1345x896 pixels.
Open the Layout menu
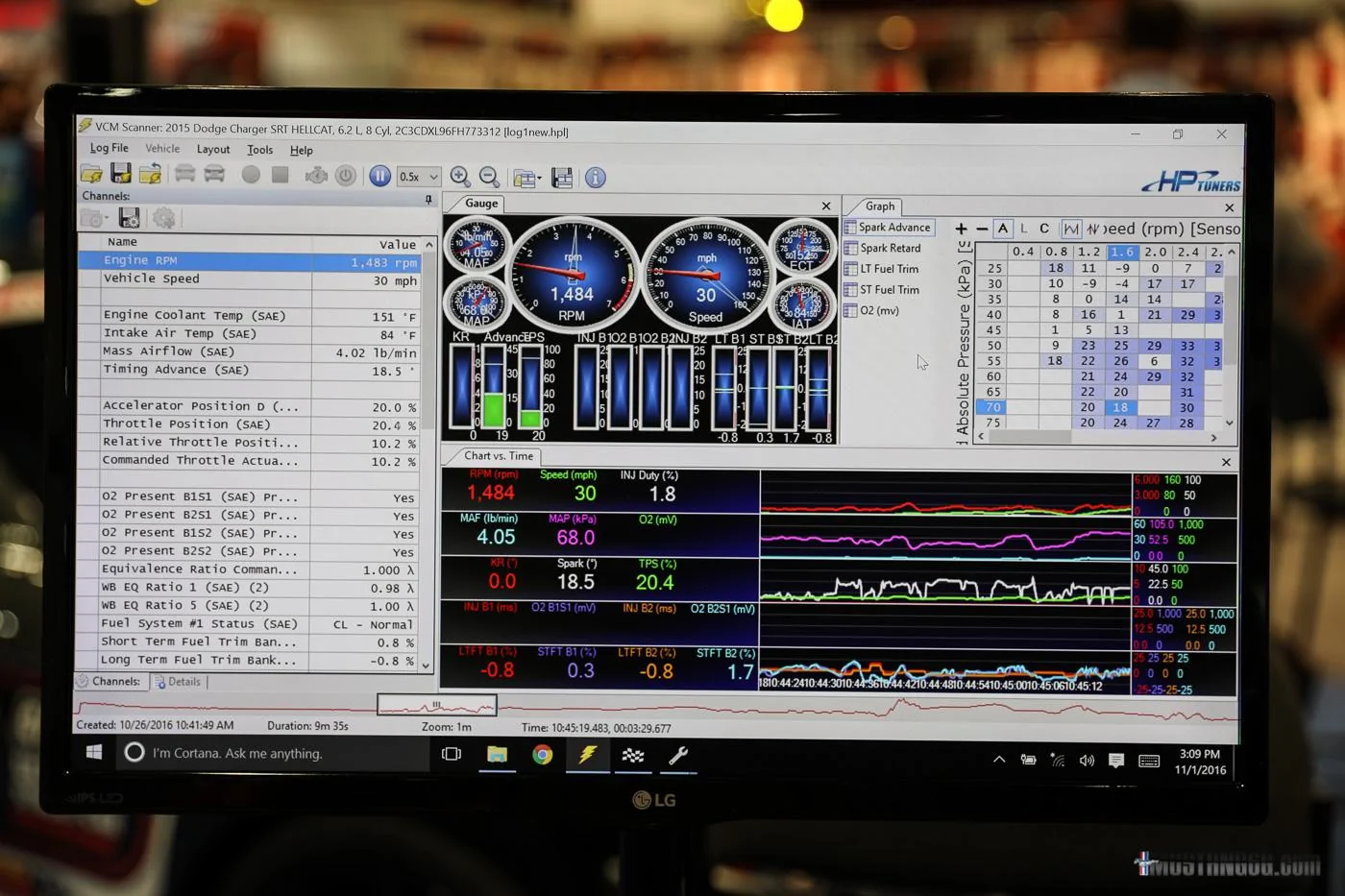[213, 149]
